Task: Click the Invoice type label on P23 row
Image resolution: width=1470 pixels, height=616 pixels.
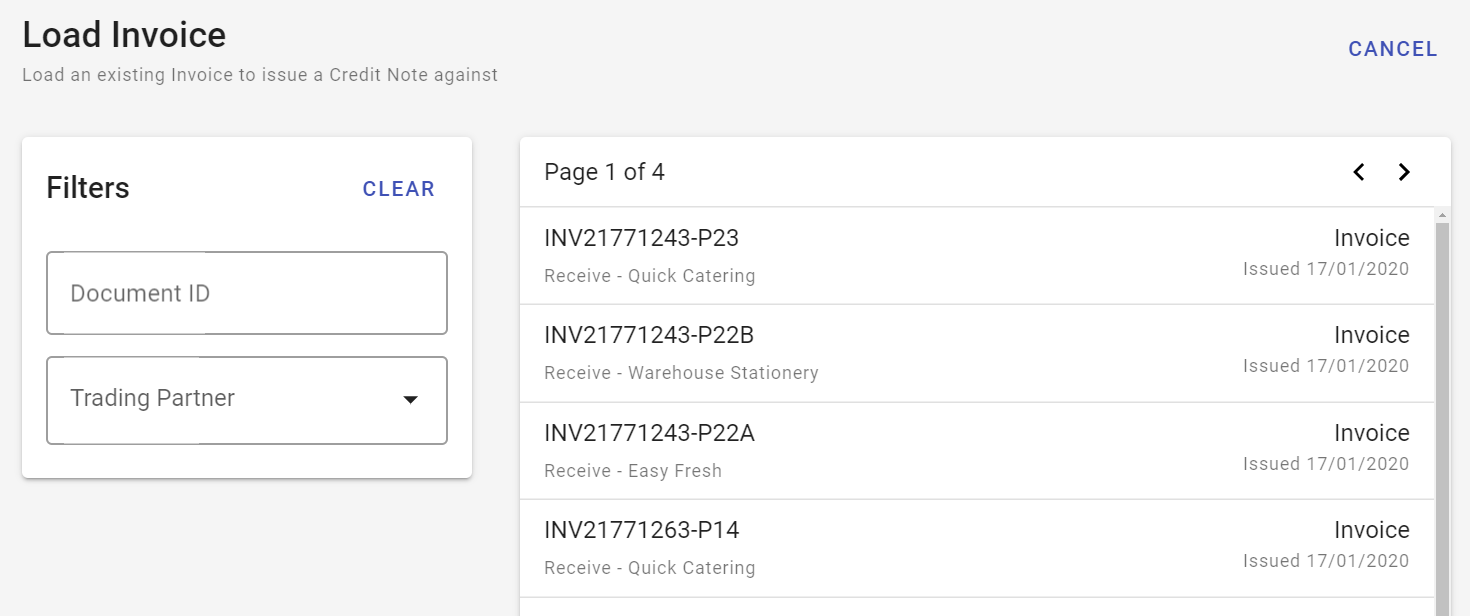Action: point(1371,238)
